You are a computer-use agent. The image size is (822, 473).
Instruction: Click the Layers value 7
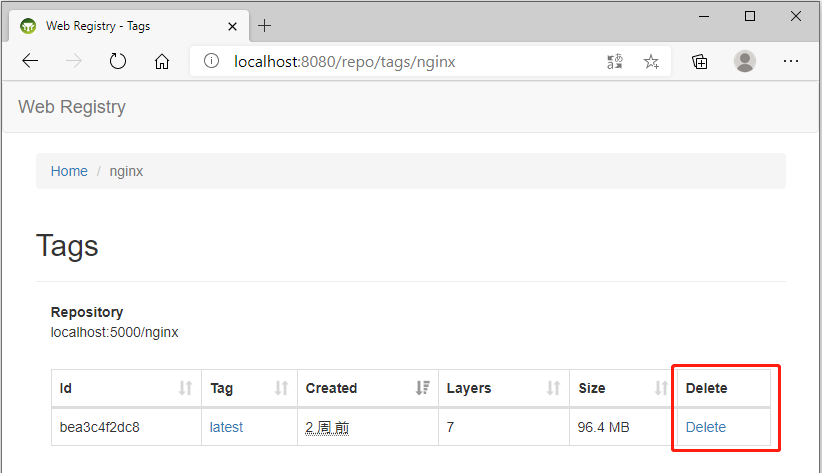tap(450, 427)
